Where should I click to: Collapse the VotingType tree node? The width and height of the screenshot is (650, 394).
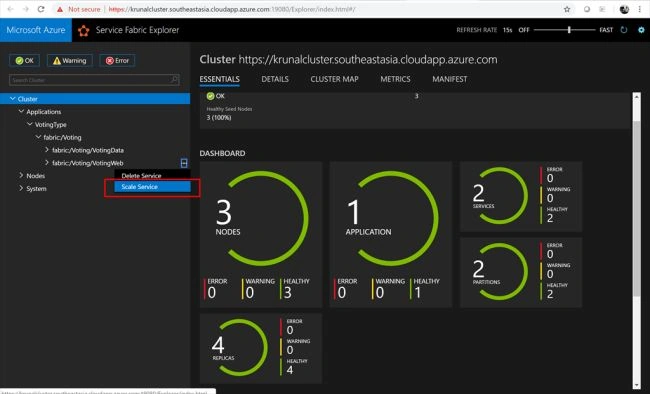[29, 124]
